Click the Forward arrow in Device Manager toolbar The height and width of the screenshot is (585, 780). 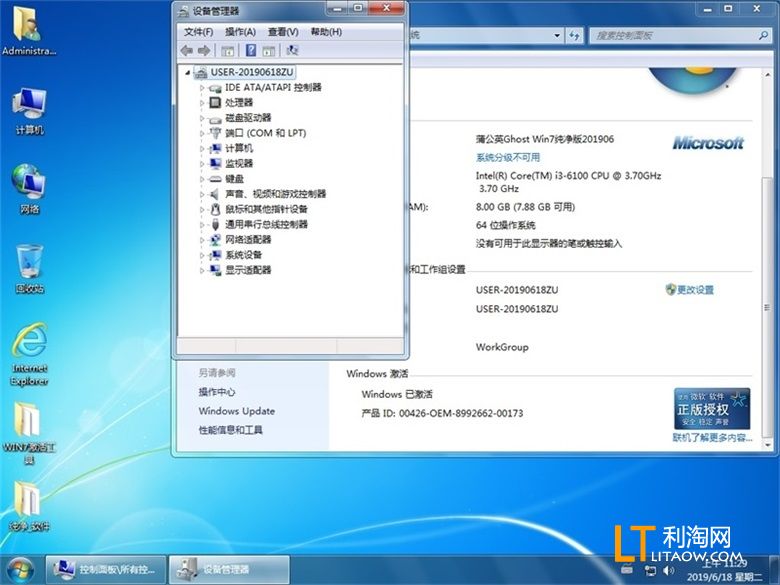pyautogui.click(x=204, y=50)
